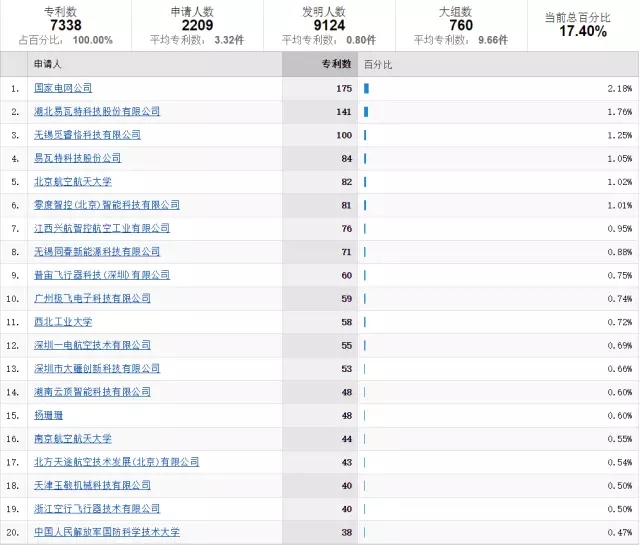
Task: Open the 易瓦特科技股份公司 link
Action: pyautogui.click(x=78, y=158)
